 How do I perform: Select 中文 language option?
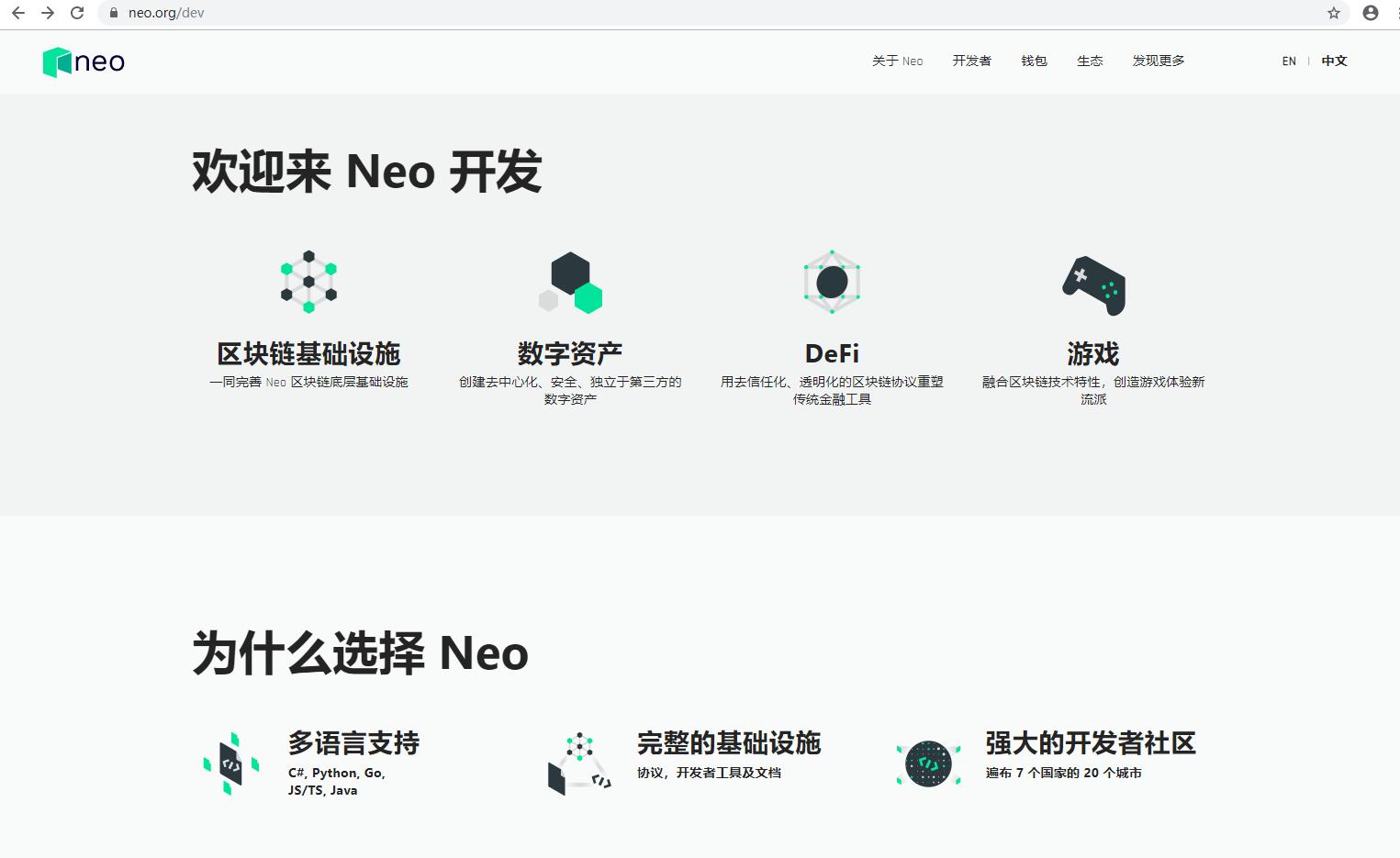[1334, 61]
